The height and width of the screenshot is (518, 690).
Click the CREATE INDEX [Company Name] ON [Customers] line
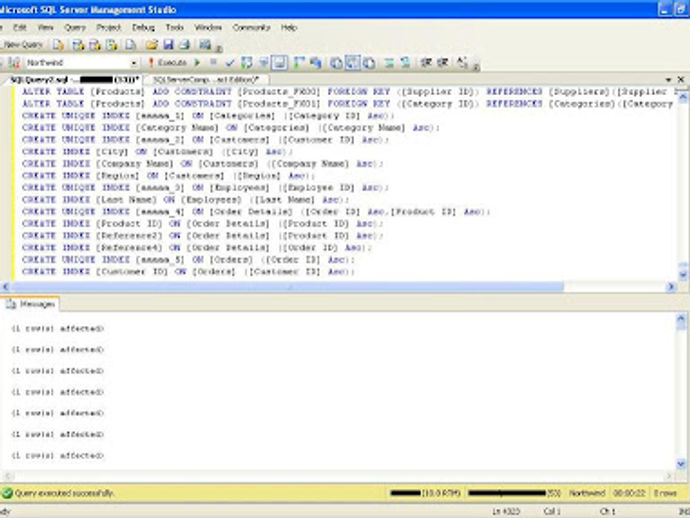(x=202, y=164)
